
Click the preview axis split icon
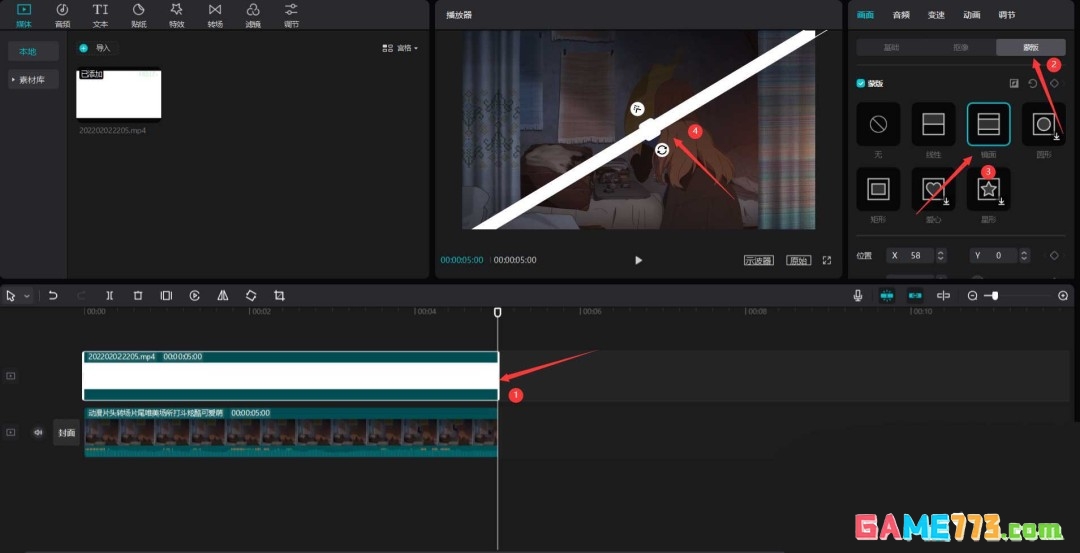[x=944, y=295]
